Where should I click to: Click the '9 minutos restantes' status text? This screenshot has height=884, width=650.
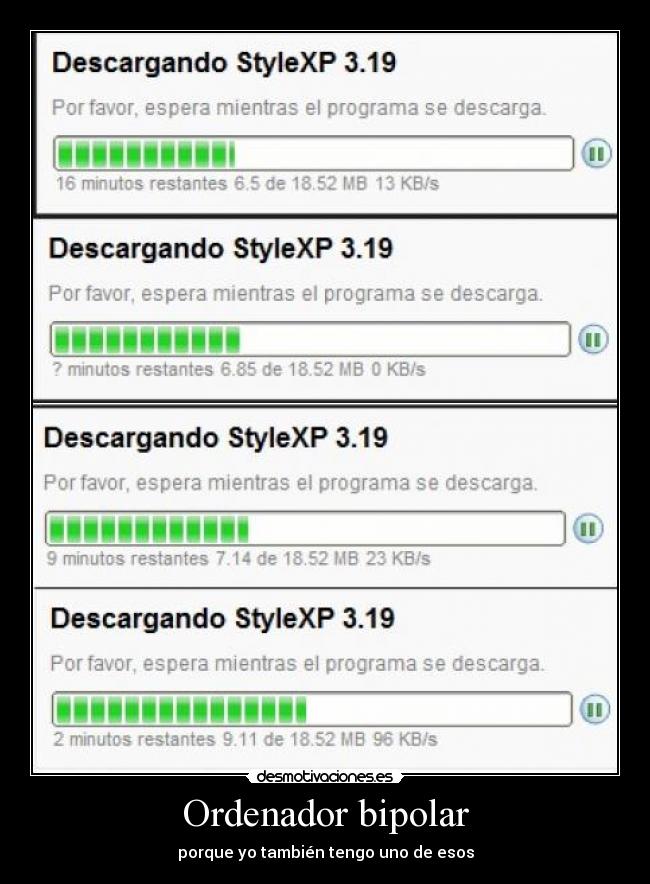point(128,559)
